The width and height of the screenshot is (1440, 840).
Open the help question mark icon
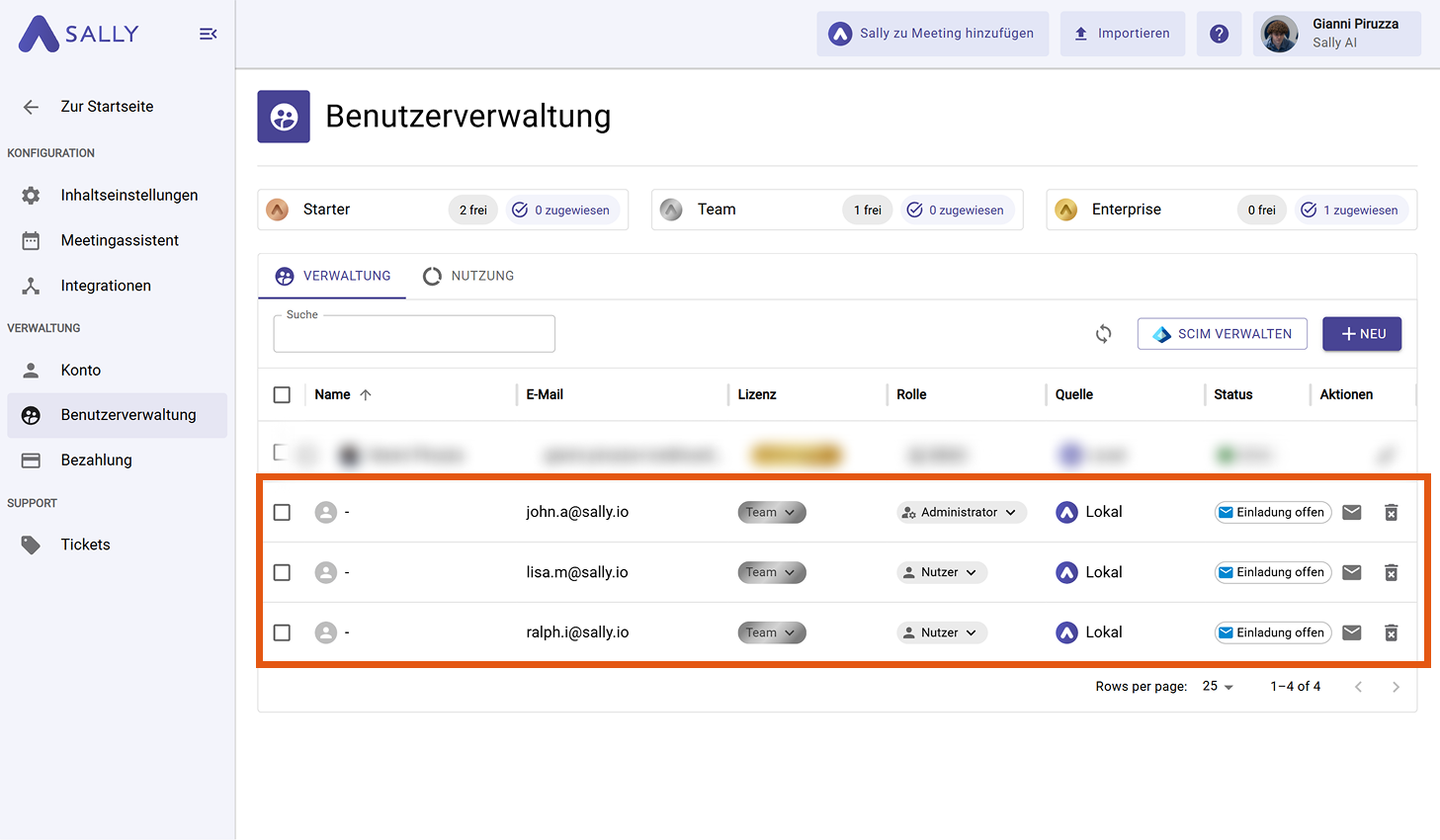point(1219,34)
